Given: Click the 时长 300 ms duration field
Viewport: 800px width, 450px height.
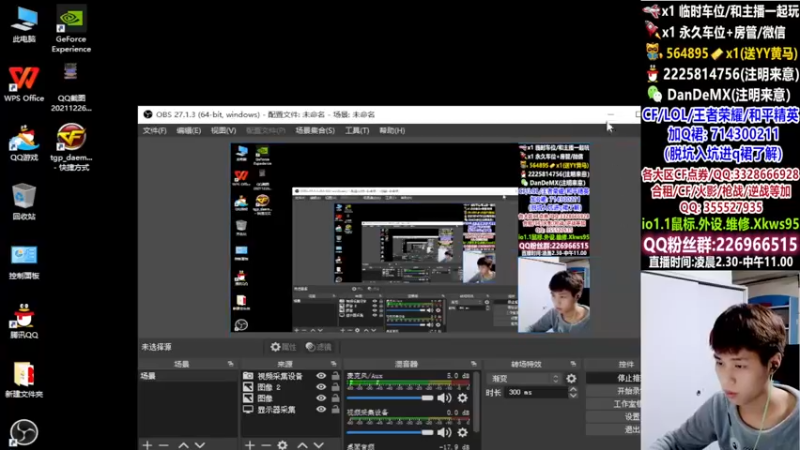Looking at the screenshot, I should (x=536, y=392).
